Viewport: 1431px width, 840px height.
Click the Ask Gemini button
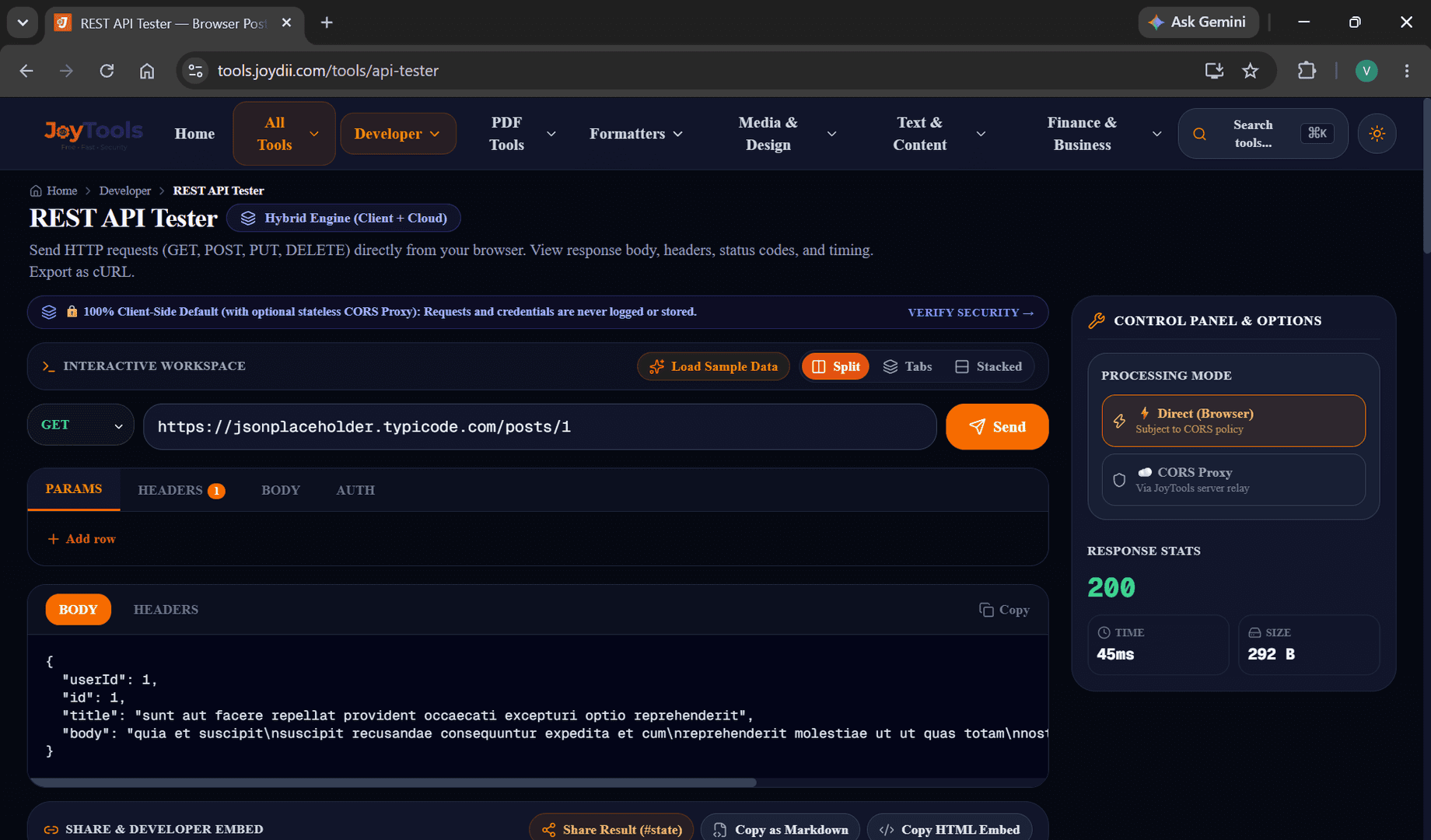pyautogui.click(x=1198, y=23)
